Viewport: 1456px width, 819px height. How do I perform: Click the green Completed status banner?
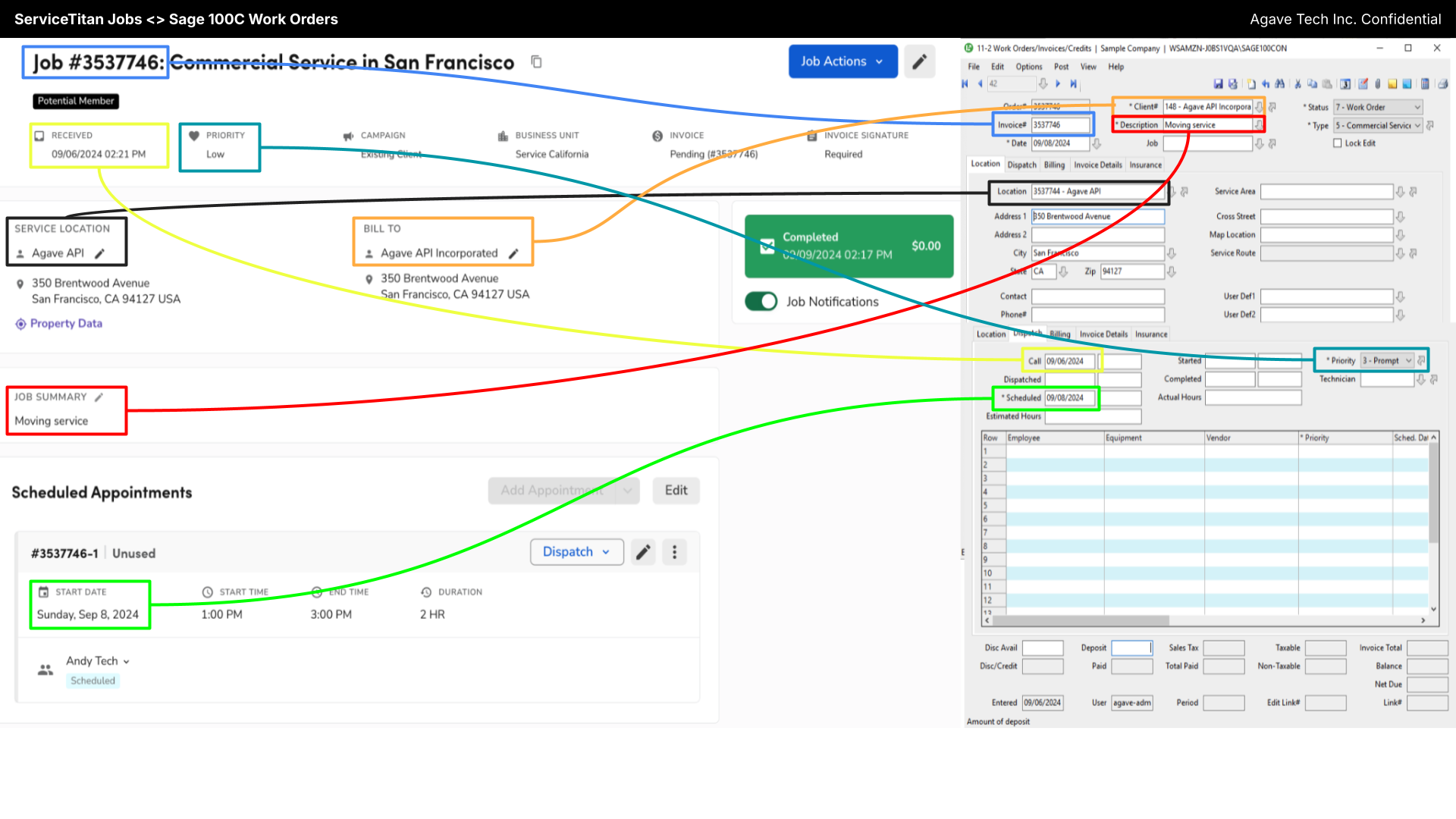849,246
